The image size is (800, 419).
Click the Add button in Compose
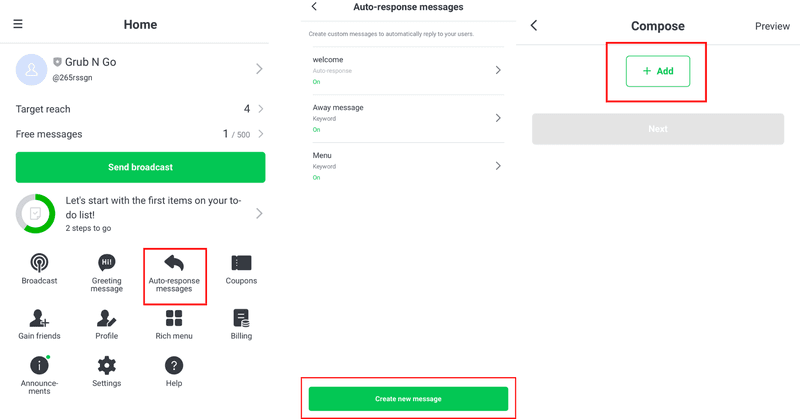point(657,71)
